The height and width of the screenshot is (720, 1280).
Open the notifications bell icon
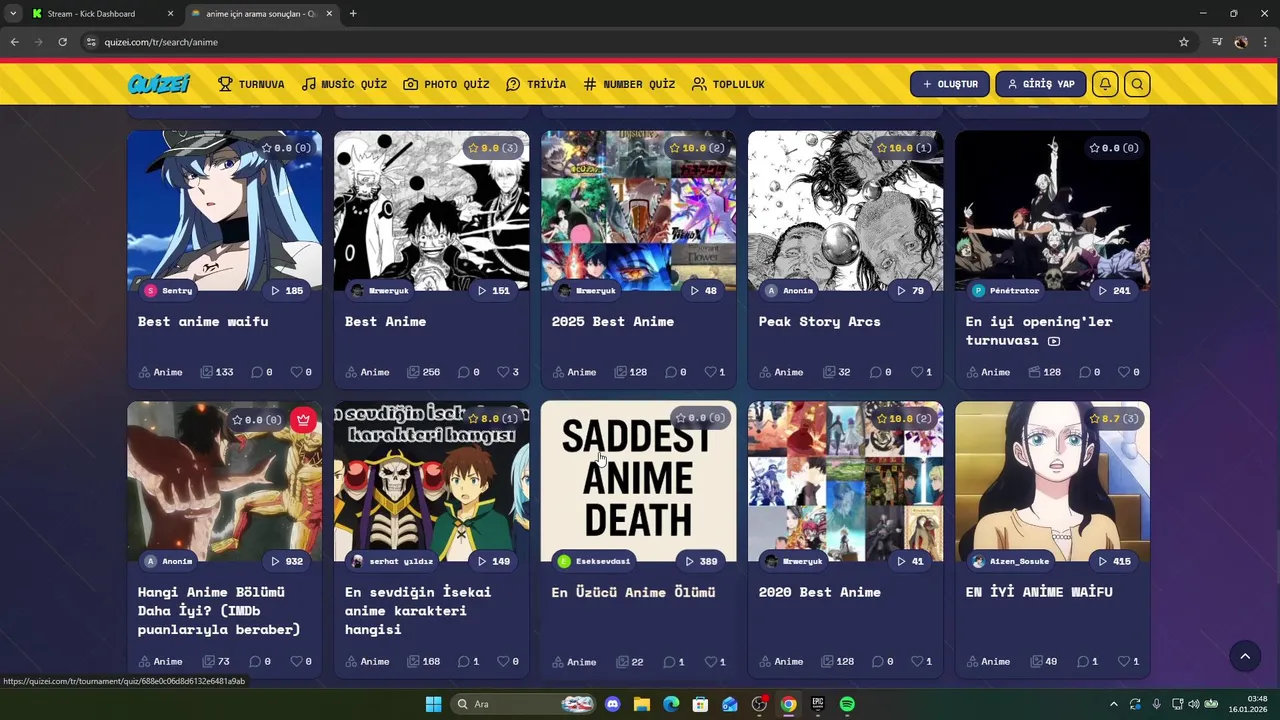coord(1105,84)
